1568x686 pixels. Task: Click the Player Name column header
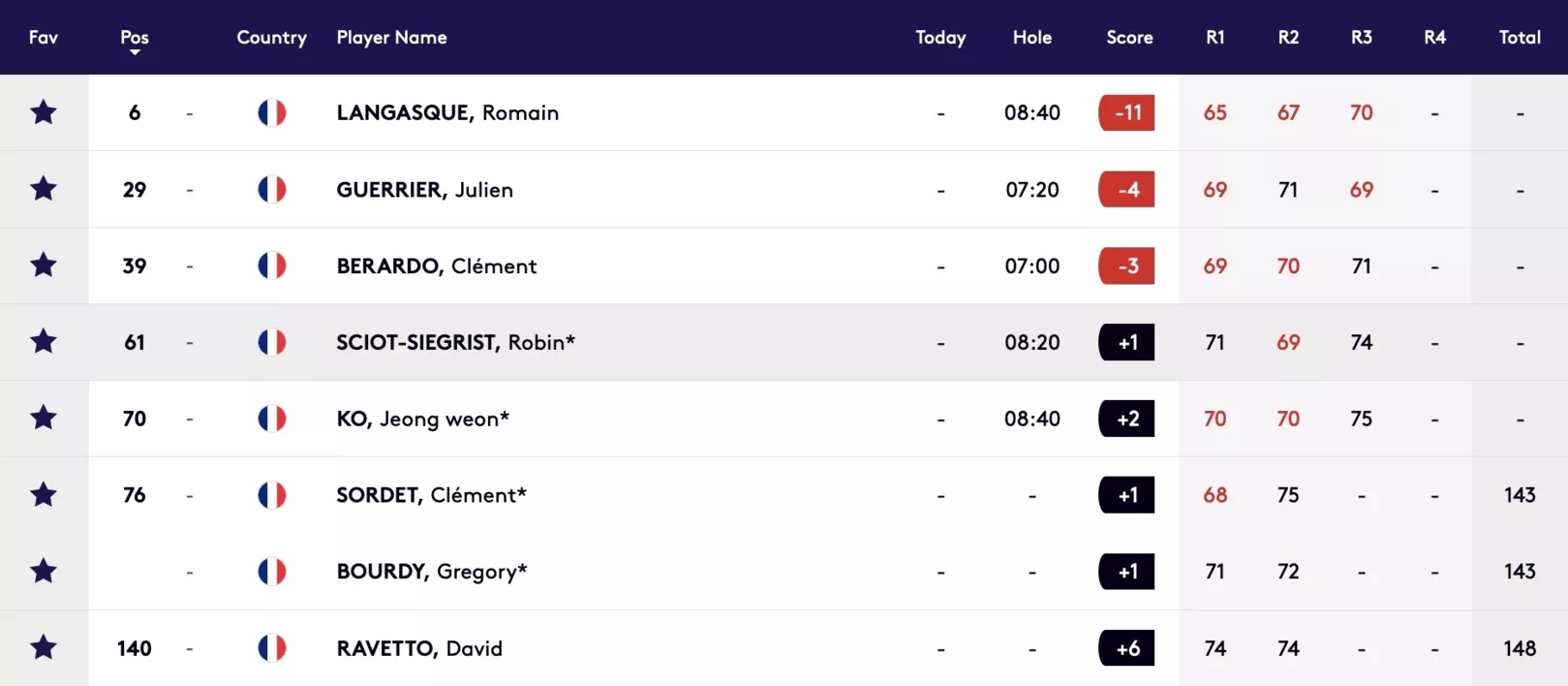(x=391, y=37)
